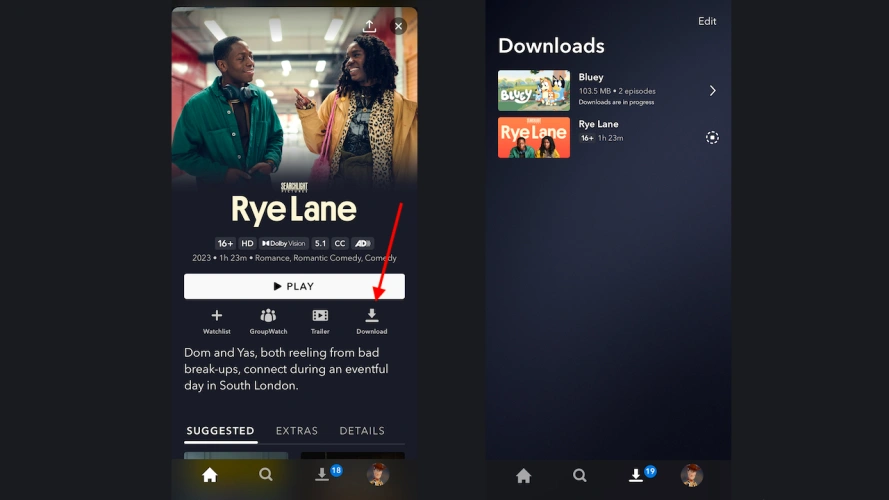The height and width of the screenshot is (500, 889).
Task: Tap Home icon on the Downloads screen
Action: [523, 476]
